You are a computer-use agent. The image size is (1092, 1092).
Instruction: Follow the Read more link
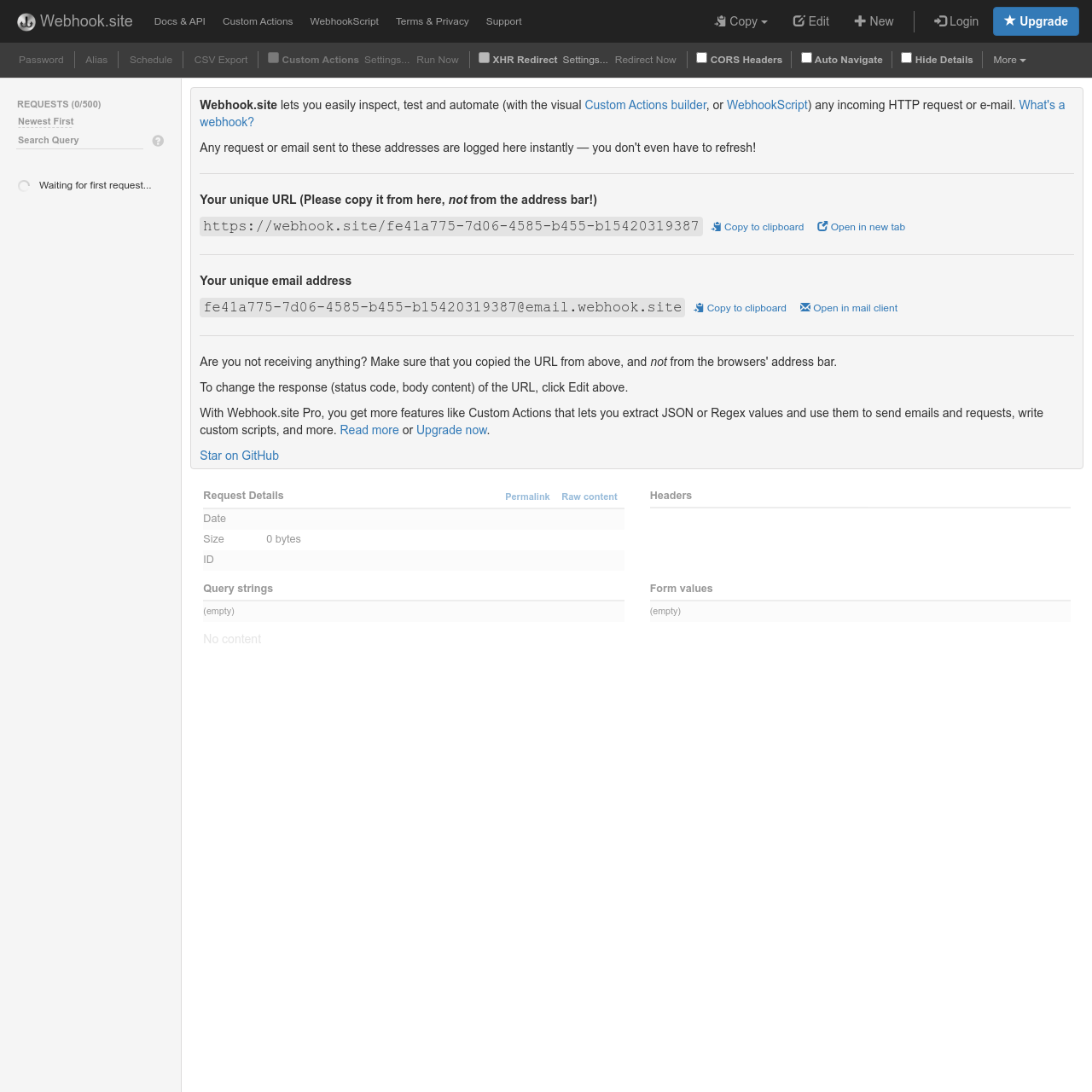click(x=369, y=430)
